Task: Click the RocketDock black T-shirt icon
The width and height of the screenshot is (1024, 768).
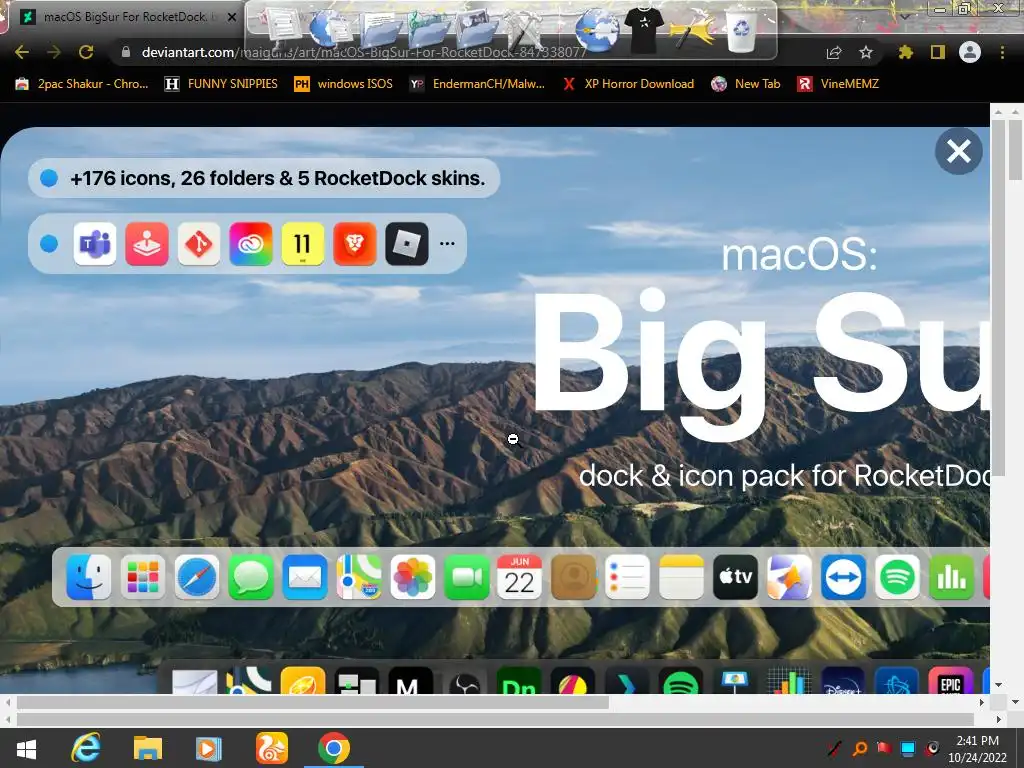Action: [x=643, y=28]
